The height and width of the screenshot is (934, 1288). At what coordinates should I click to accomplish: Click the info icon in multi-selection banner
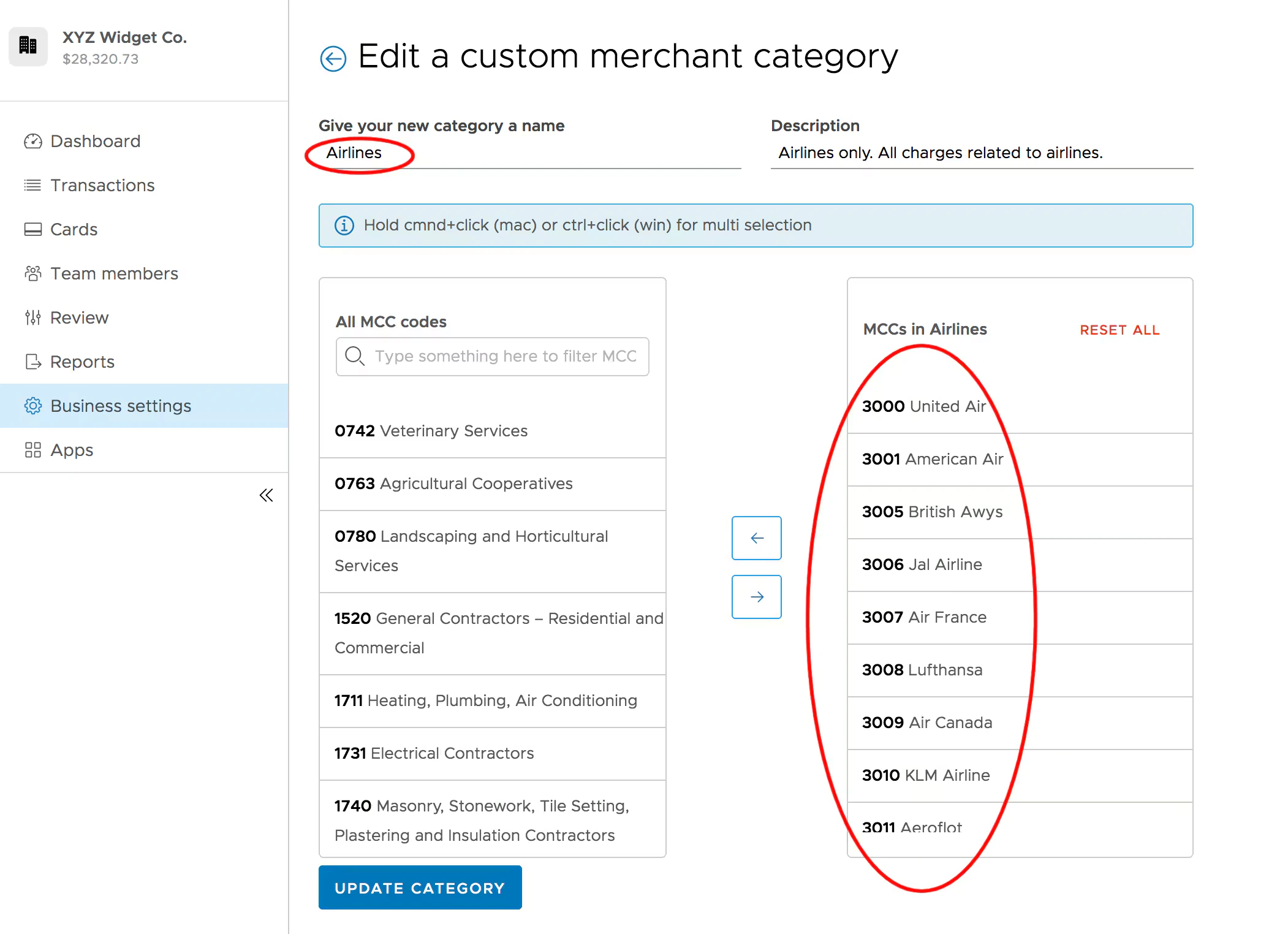[344, 226]
